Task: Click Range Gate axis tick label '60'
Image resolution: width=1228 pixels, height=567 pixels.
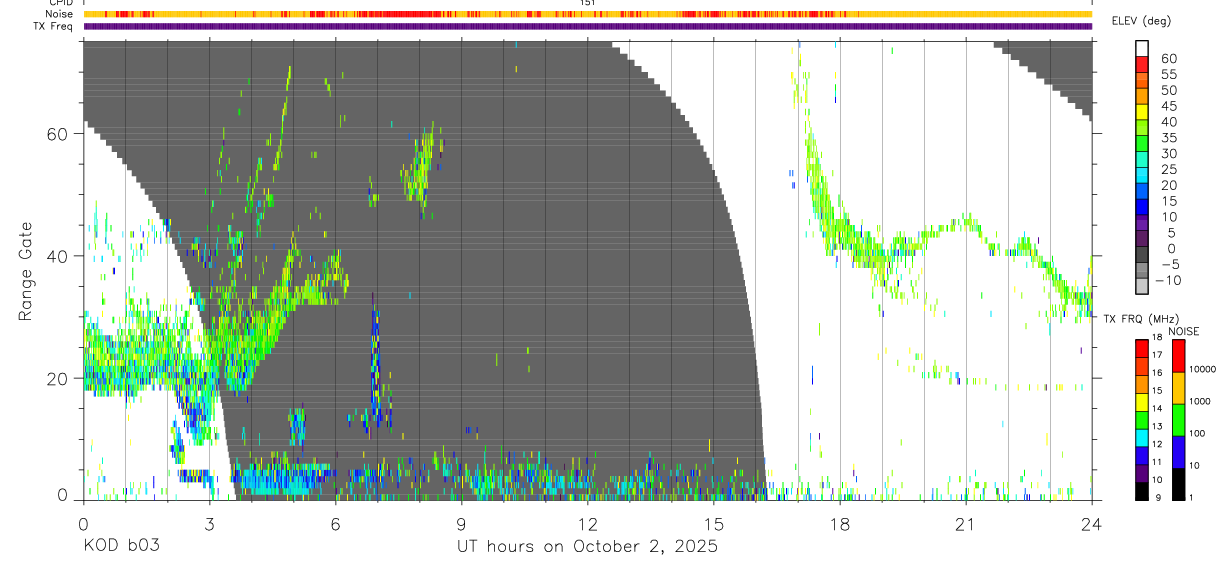Action: tap(57, 134)
